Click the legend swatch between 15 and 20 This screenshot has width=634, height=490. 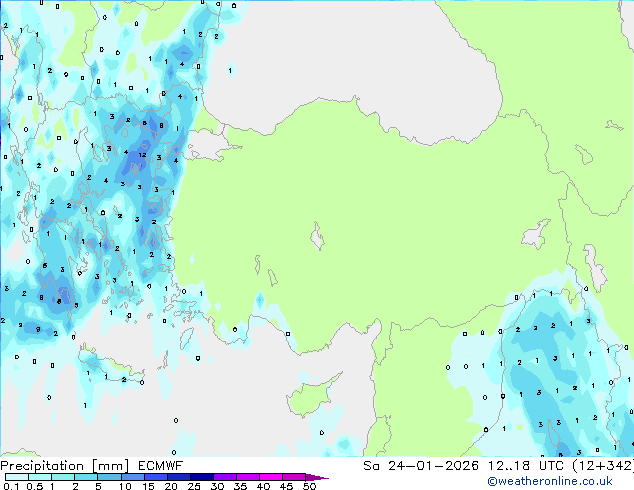(156, 477)
